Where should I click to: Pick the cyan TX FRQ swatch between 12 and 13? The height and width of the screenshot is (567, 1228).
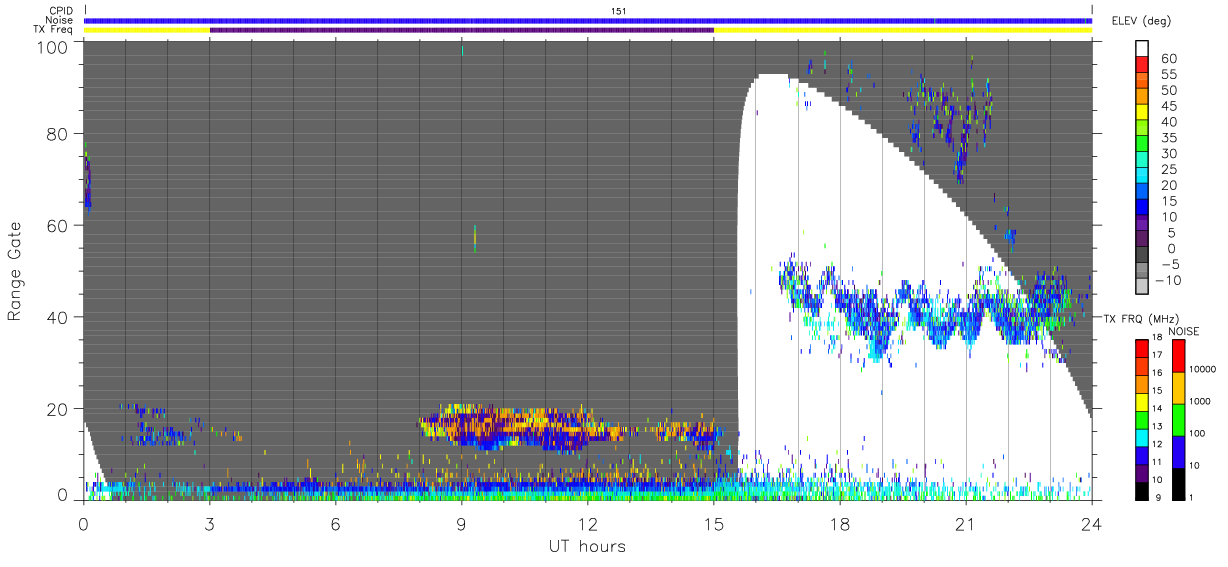1142,436
